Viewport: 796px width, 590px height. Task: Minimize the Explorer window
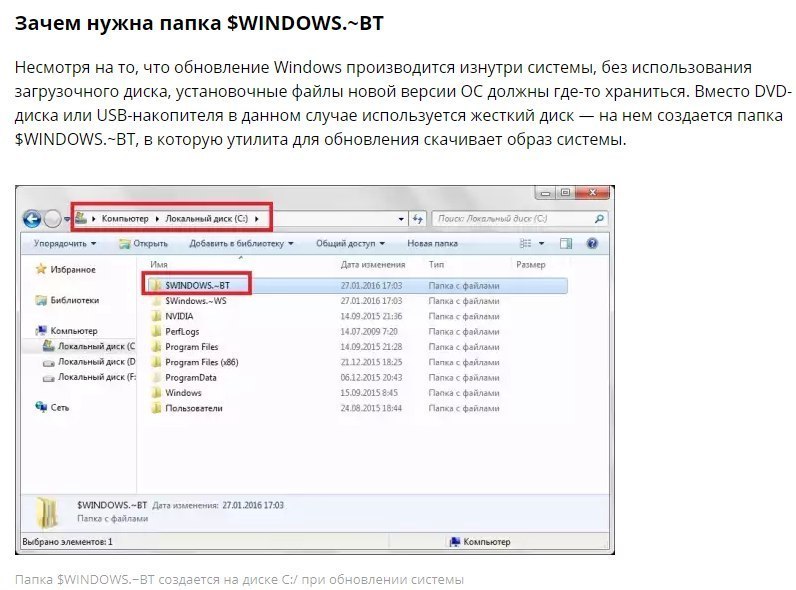coord(546,193)
